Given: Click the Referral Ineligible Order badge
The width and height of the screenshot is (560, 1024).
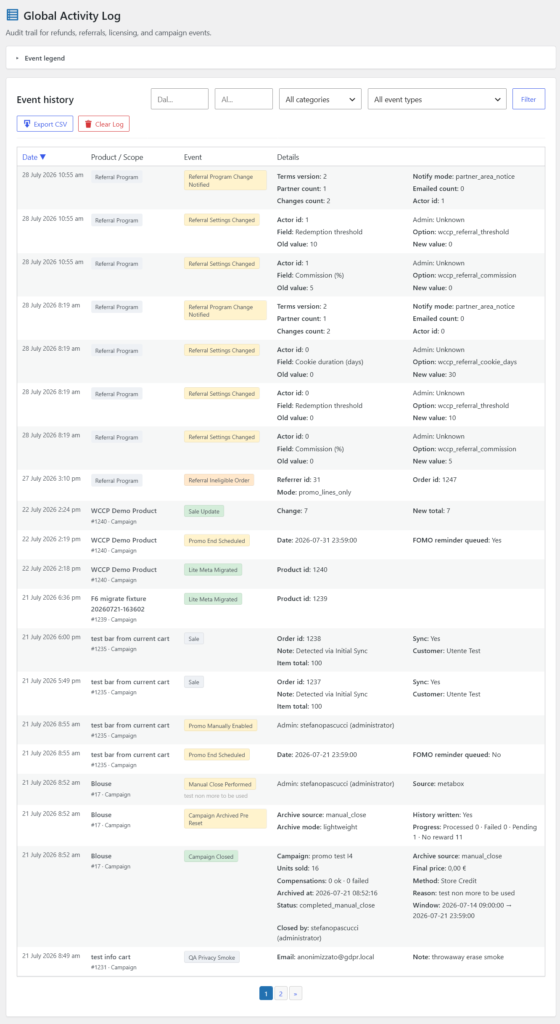Looking at the screenshot, I should pyautogui.click(x=219, y=480).
